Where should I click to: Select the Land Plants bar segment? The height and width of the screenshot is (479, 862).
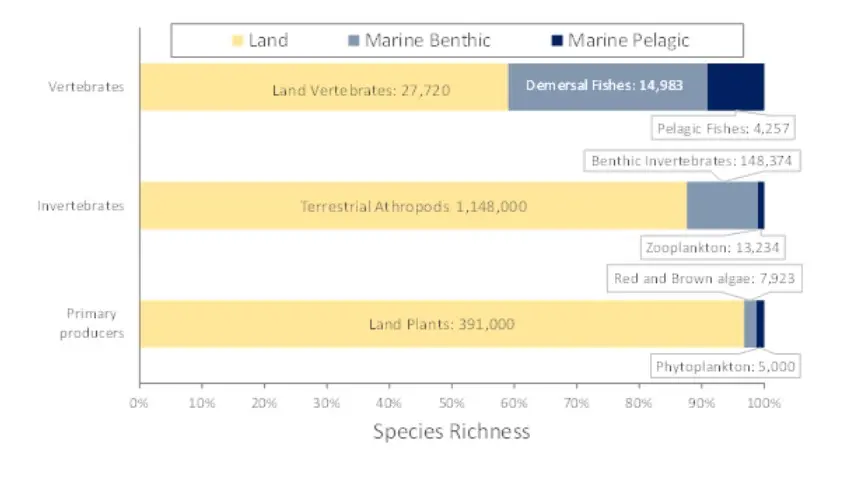coord(441,324)
